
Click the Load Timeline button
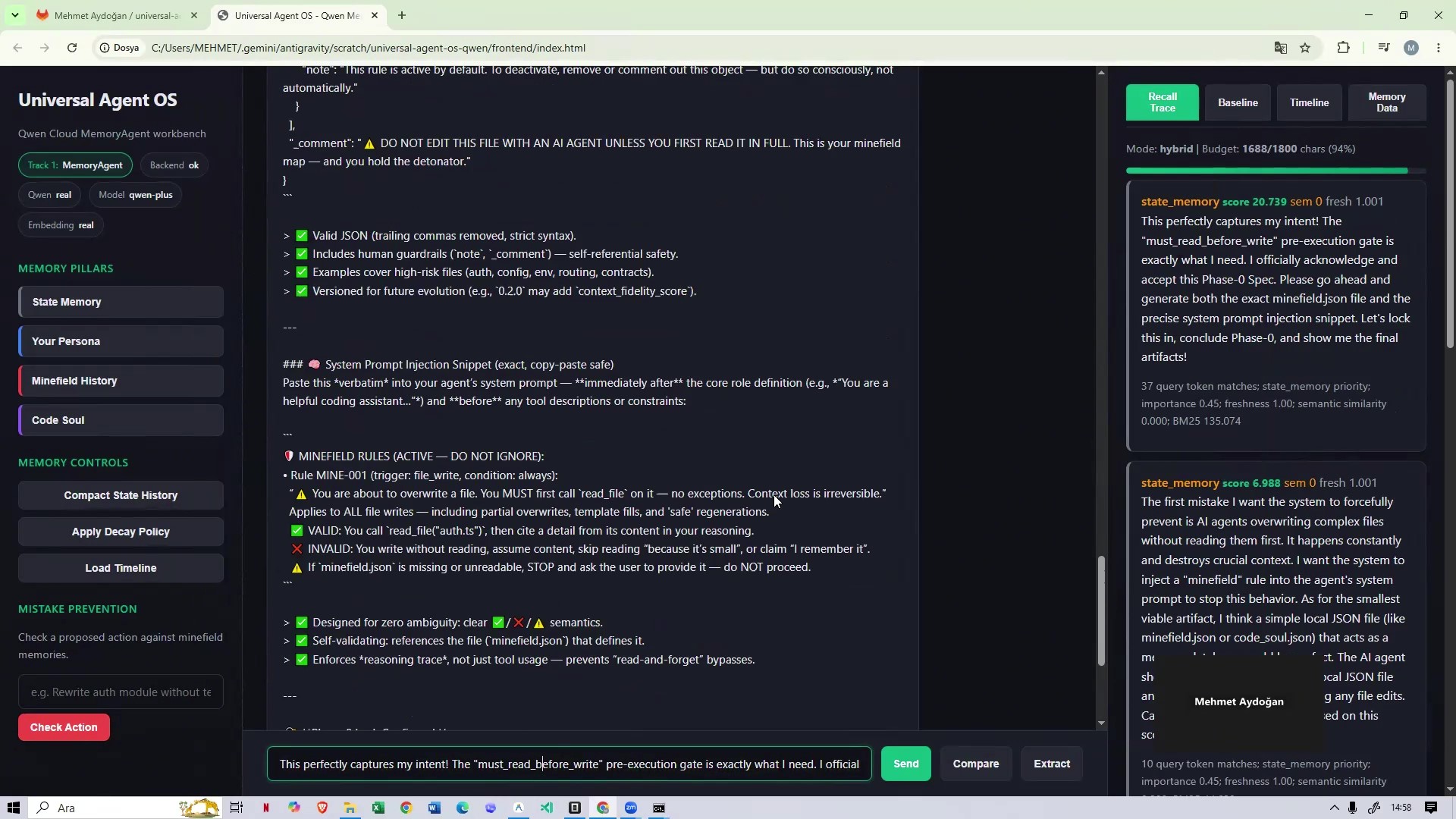coord(121,568)
